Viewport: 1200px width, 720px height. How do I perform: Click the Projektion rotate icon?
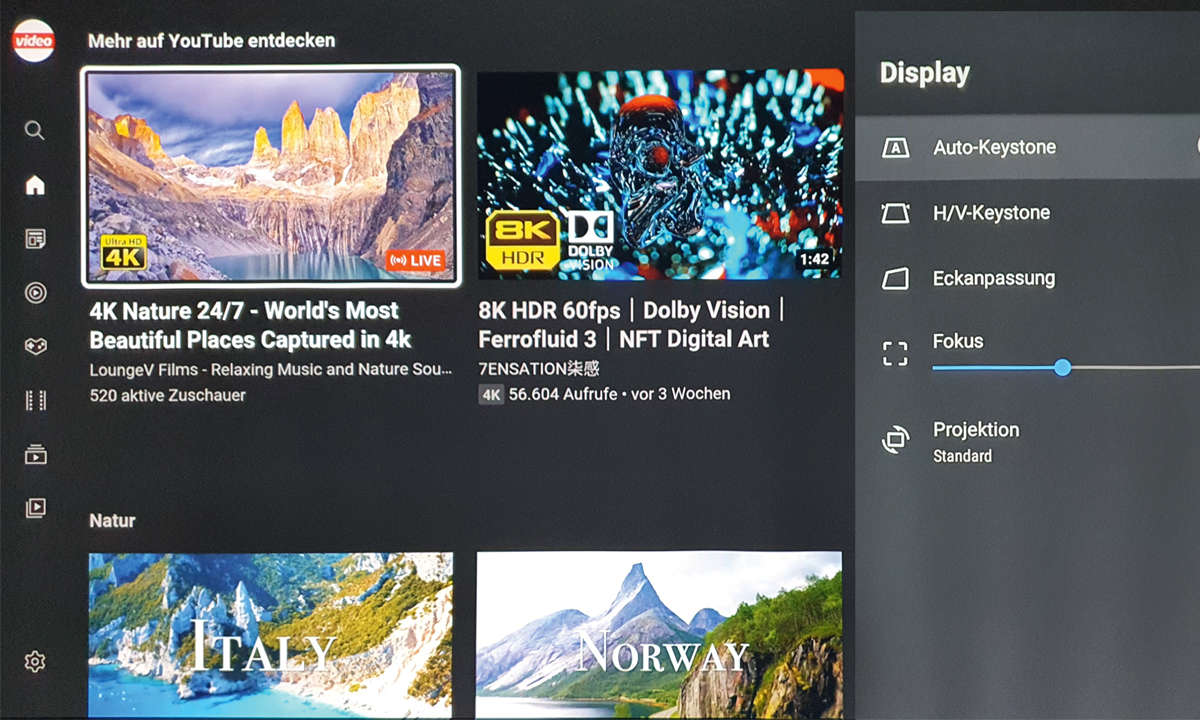pyautogui.click(x=895, y=440)
